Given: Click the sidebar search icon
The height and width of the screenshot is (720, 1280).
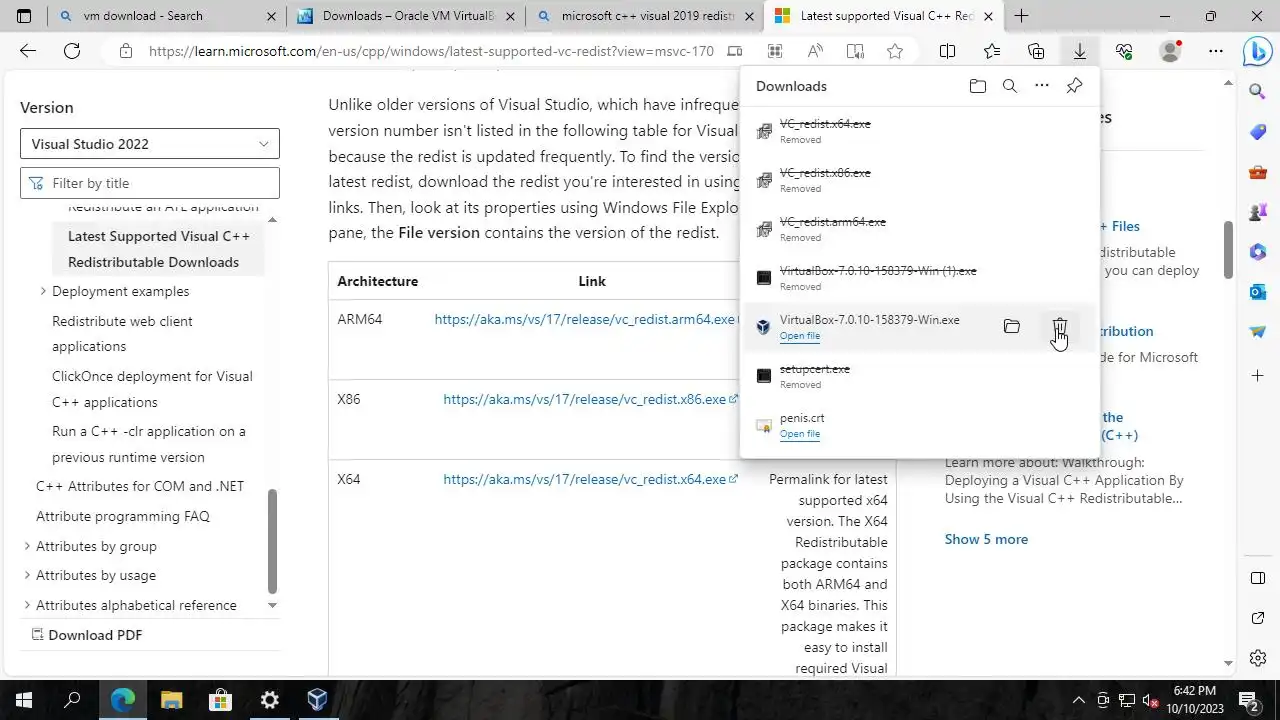Looking at the screenshot, I should tap(1258, 92).
